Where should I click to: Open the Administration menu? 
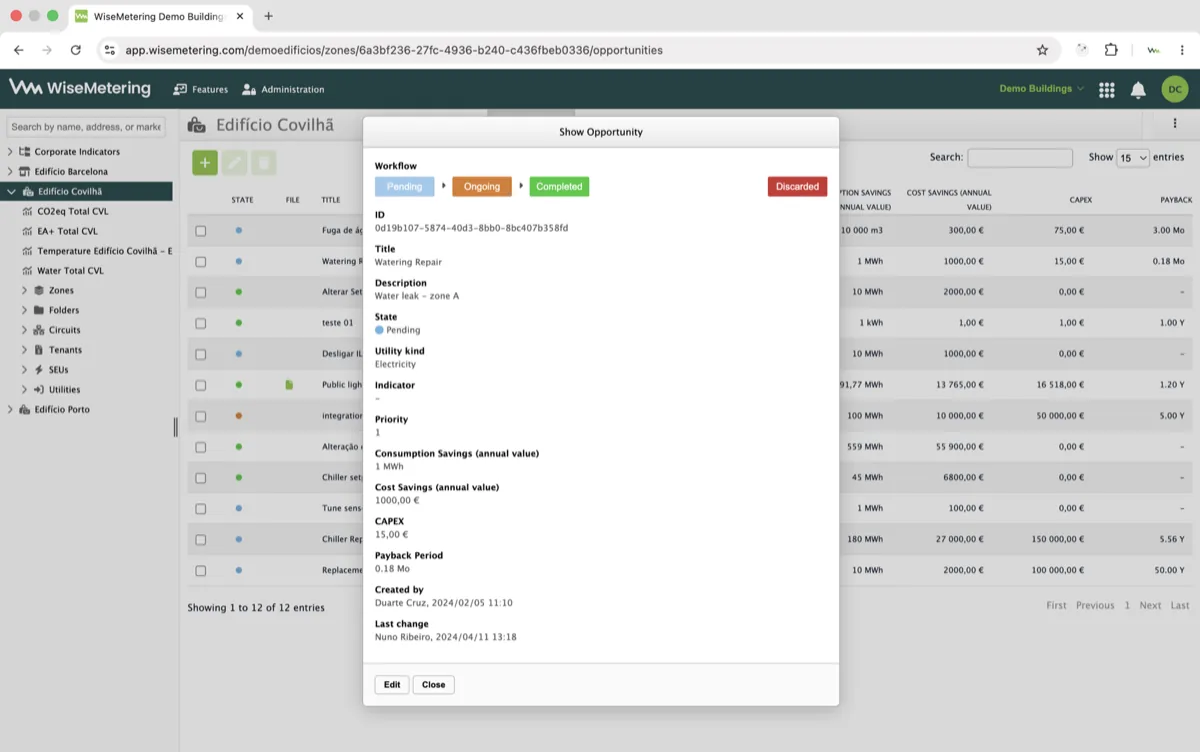coord(283,89)
